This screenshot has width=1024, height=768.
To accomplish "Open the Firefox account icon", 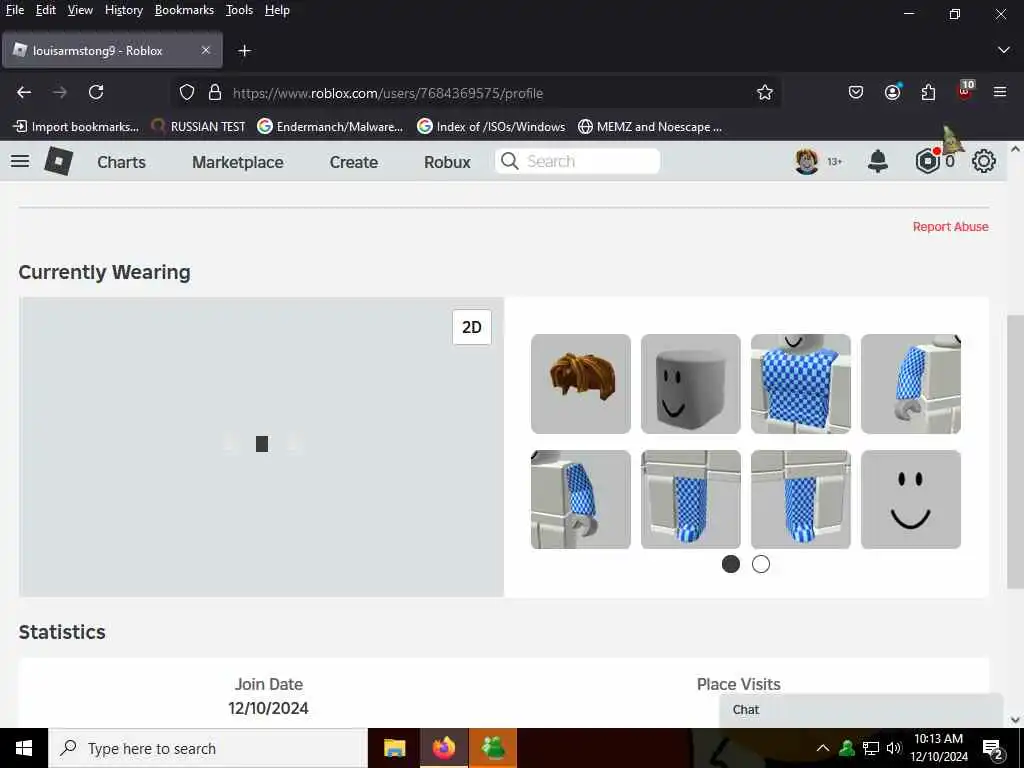I will (893, 93).
